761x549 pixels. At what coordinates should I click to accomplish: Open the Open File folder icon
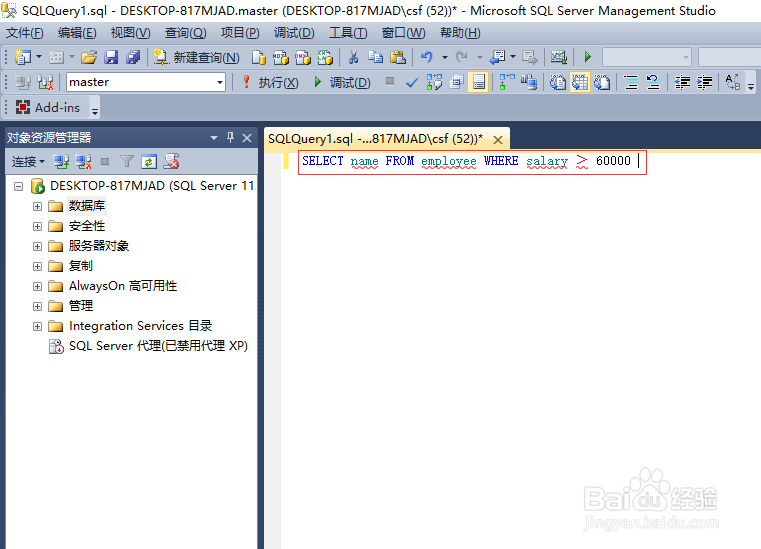pyautogui.click(x=89, y=57)
